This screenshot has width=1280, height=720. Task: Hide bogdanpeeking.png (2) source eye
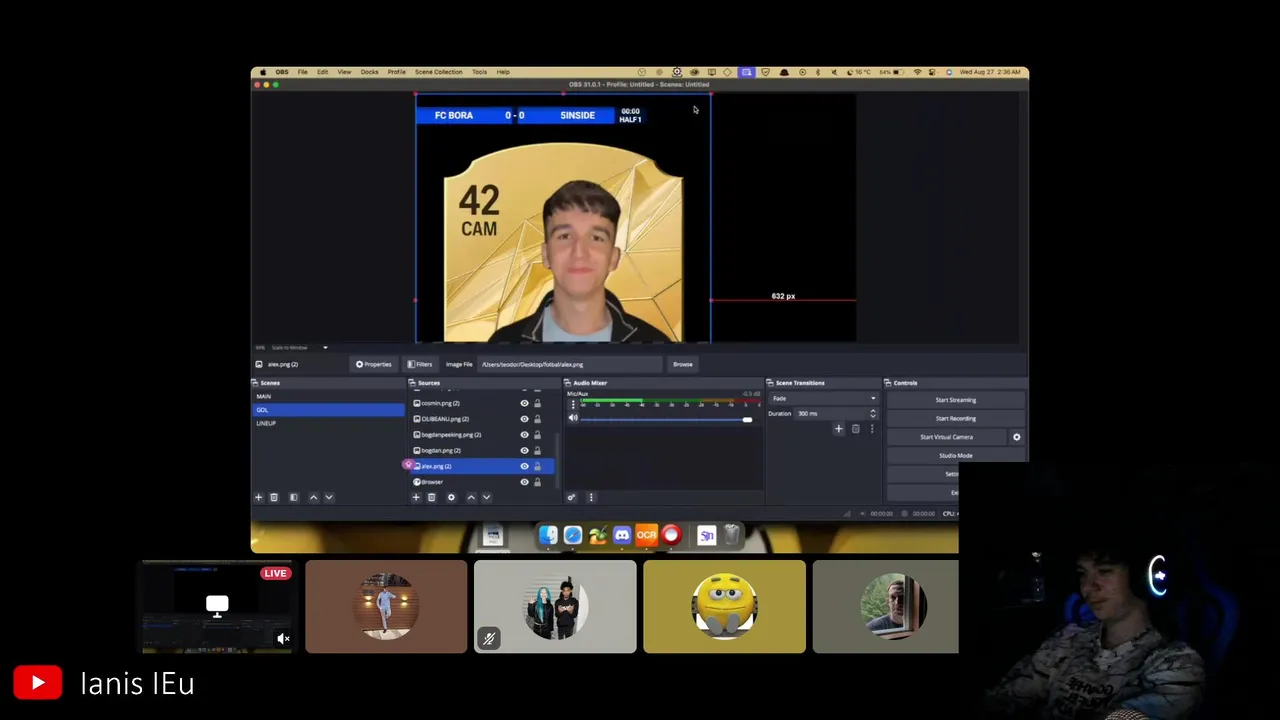pos(524,435)
